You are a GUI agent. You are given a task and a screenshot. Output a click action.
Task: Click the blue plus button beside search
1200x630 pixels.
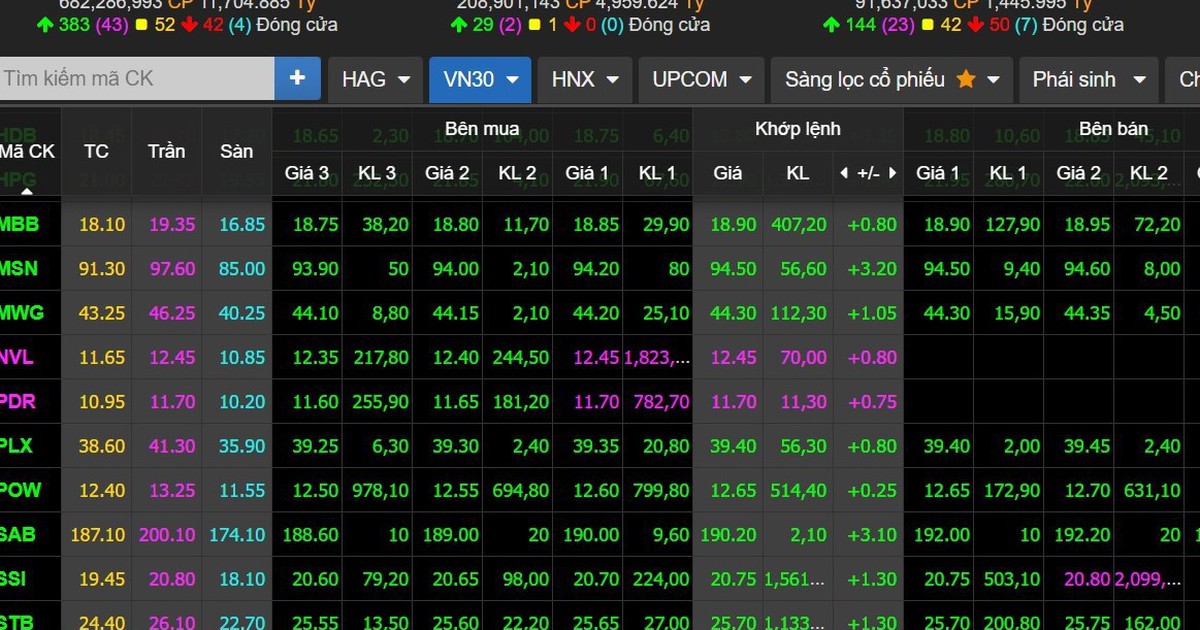[297, 78]
